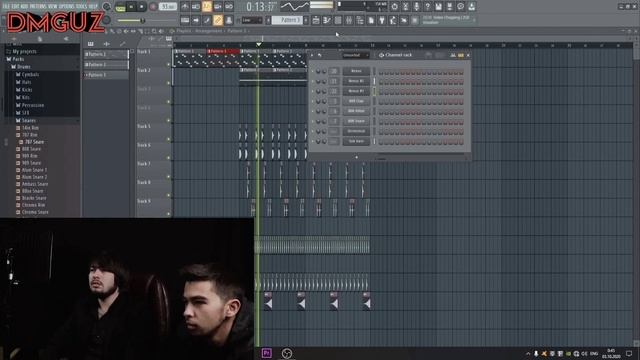Click the help question mark icon

[427, 7]
